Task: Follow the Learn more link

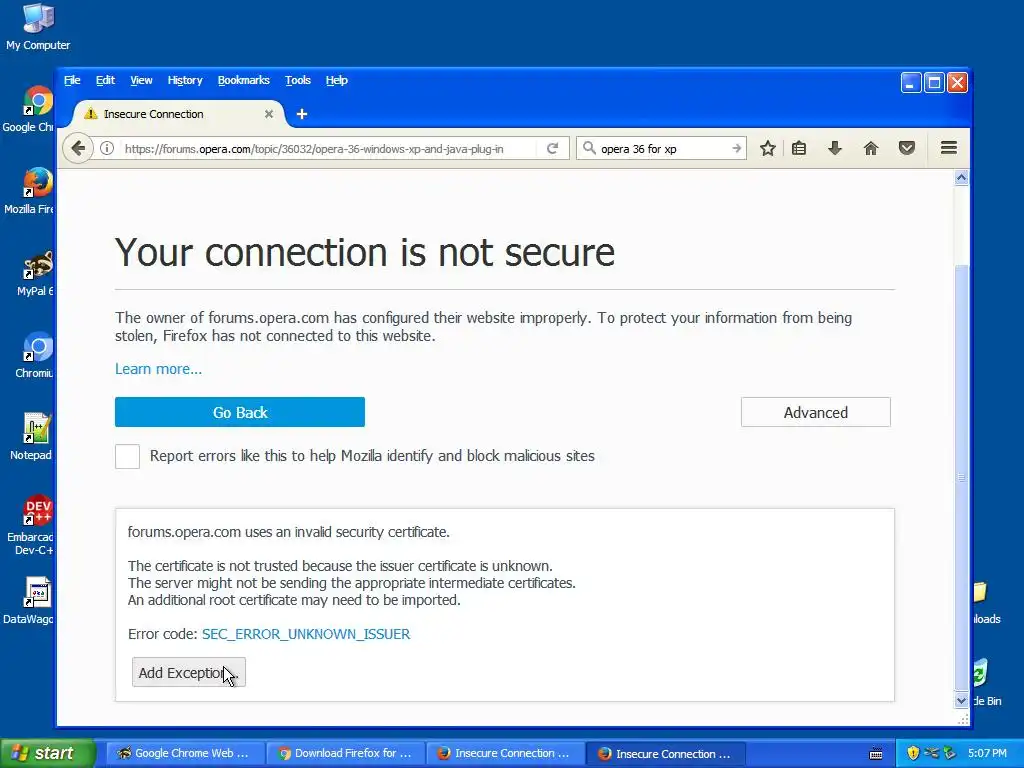Action: (x=159, y=369)
